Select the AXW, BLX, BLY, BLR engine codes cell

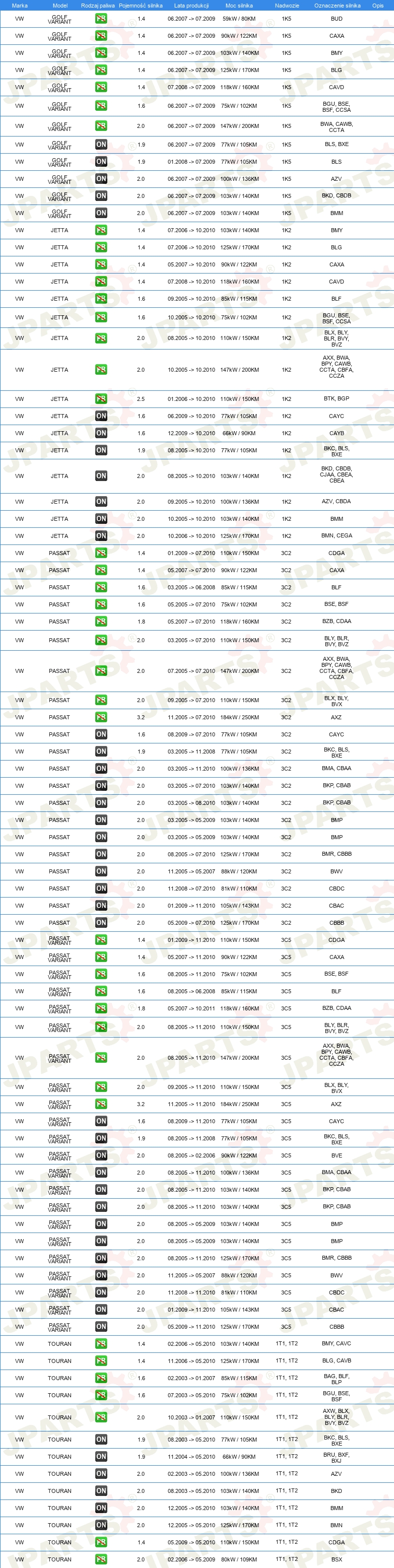[x=337, y=1417]
